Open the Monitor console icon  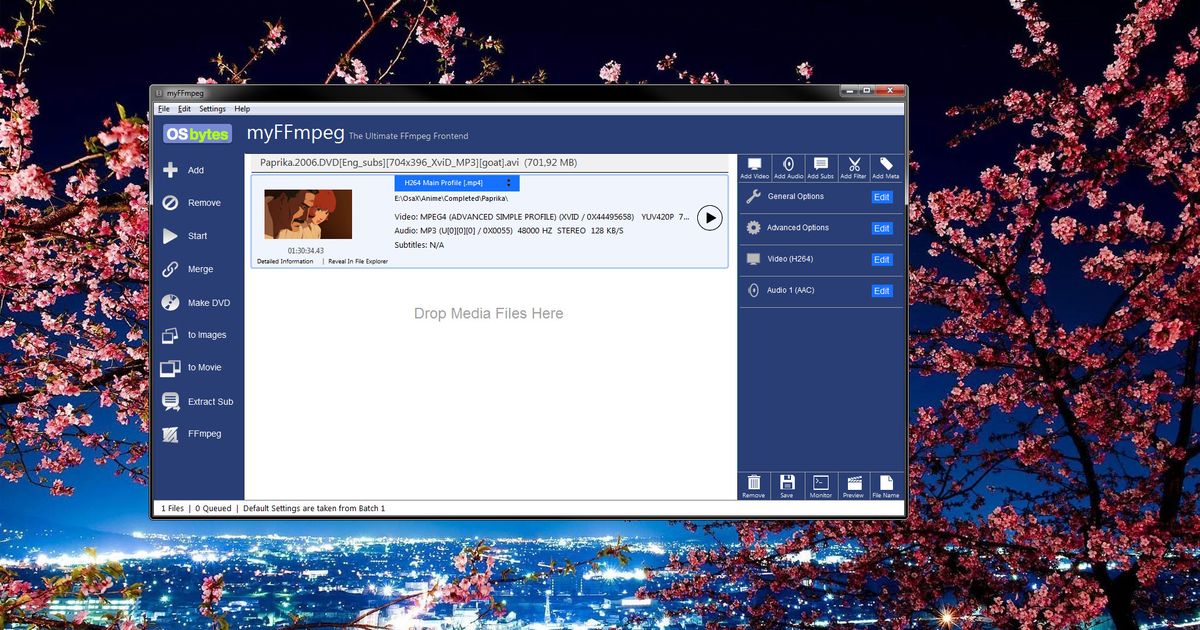click(820, 486)
